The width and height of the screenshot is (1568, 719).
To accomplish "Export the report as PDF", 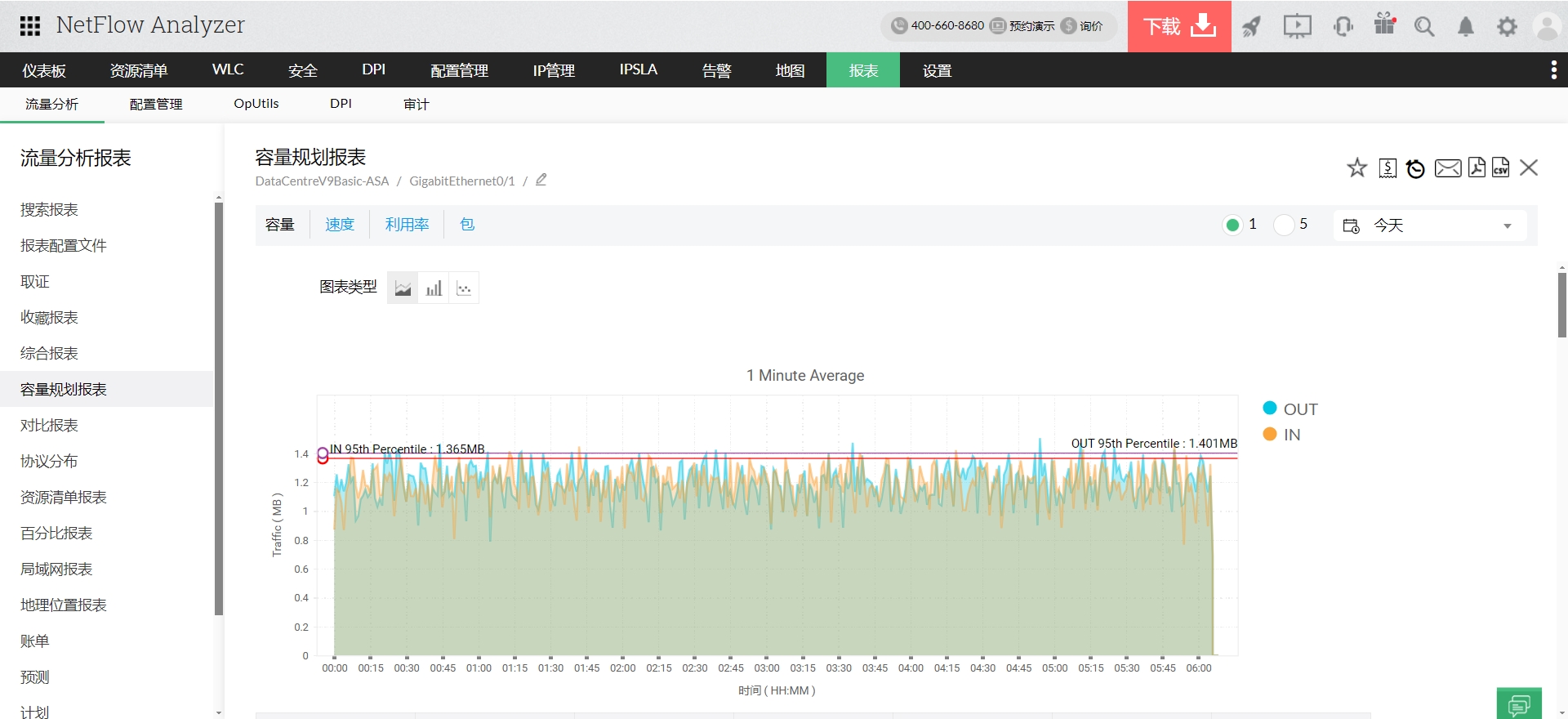I will tap(1476, 167).
